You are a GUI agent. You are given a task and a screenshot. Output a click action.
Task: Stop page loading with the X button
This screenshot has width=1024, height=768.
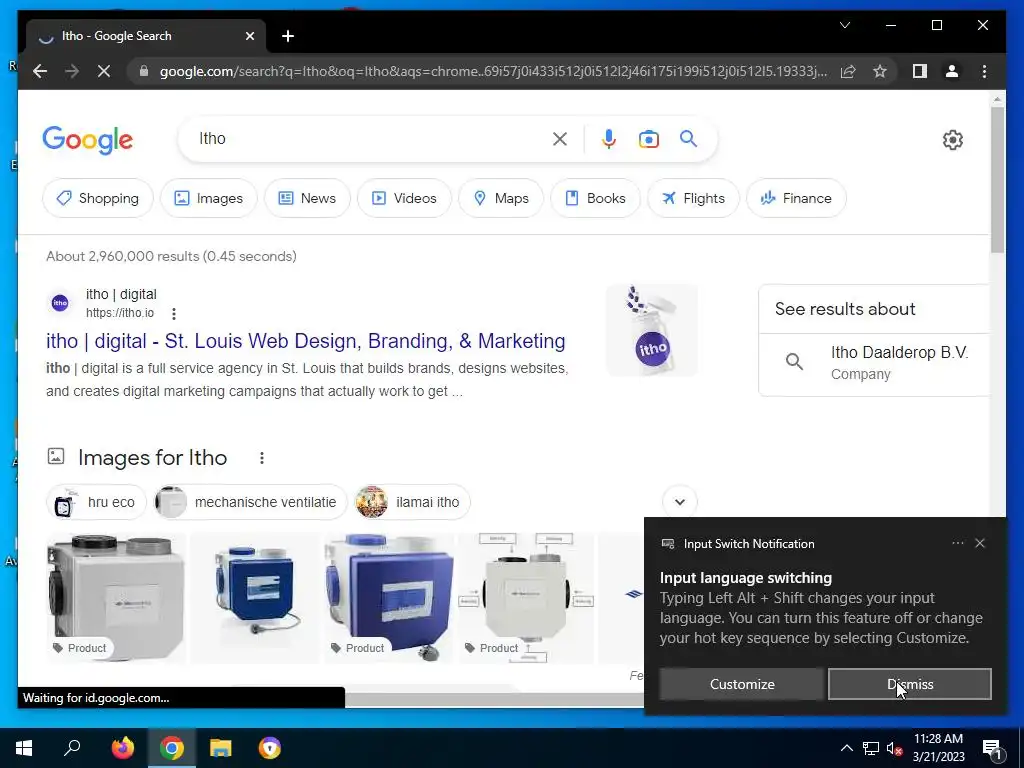[x=104, y=71]
